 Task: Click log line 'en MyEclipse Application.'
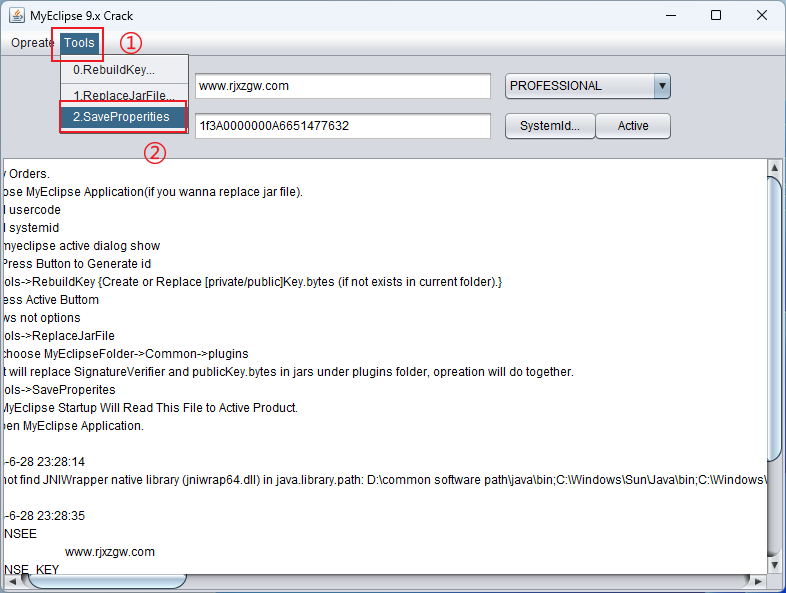pos(73,426)
